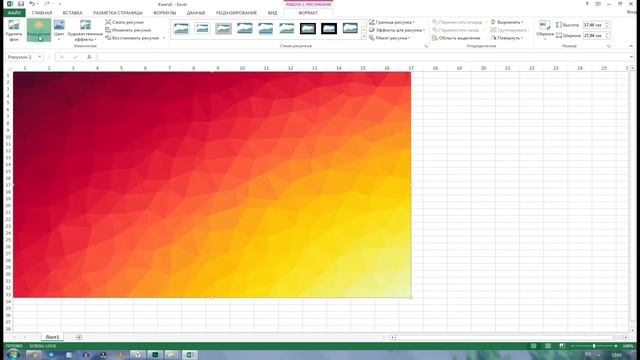This screenshot has width=640, height=360.
Task: Click the 100% zoom level
Action: 628,346
